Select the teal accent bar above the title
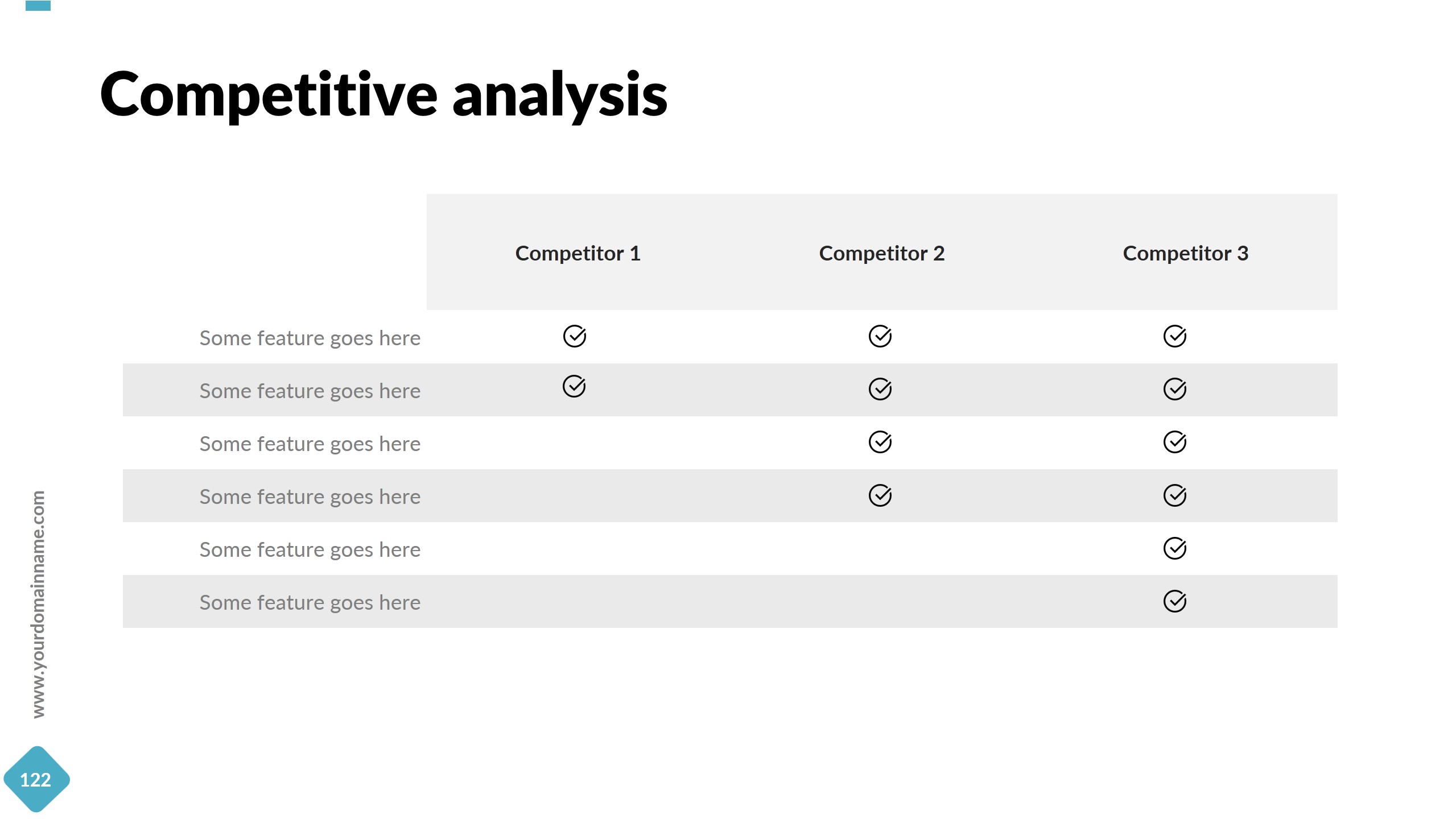 pyautogui.click(x=38, y=5)
